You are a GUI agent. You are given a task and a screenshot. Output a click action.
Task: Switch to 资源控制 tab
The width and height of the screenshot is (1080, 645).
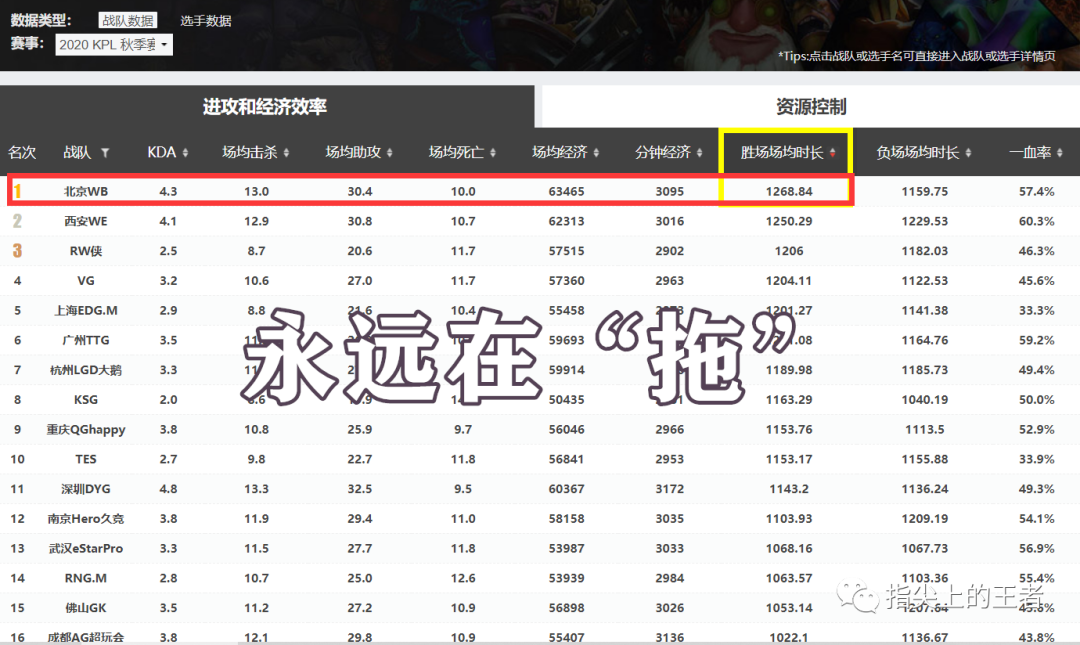pyautogui.click(x=811, y=107)
